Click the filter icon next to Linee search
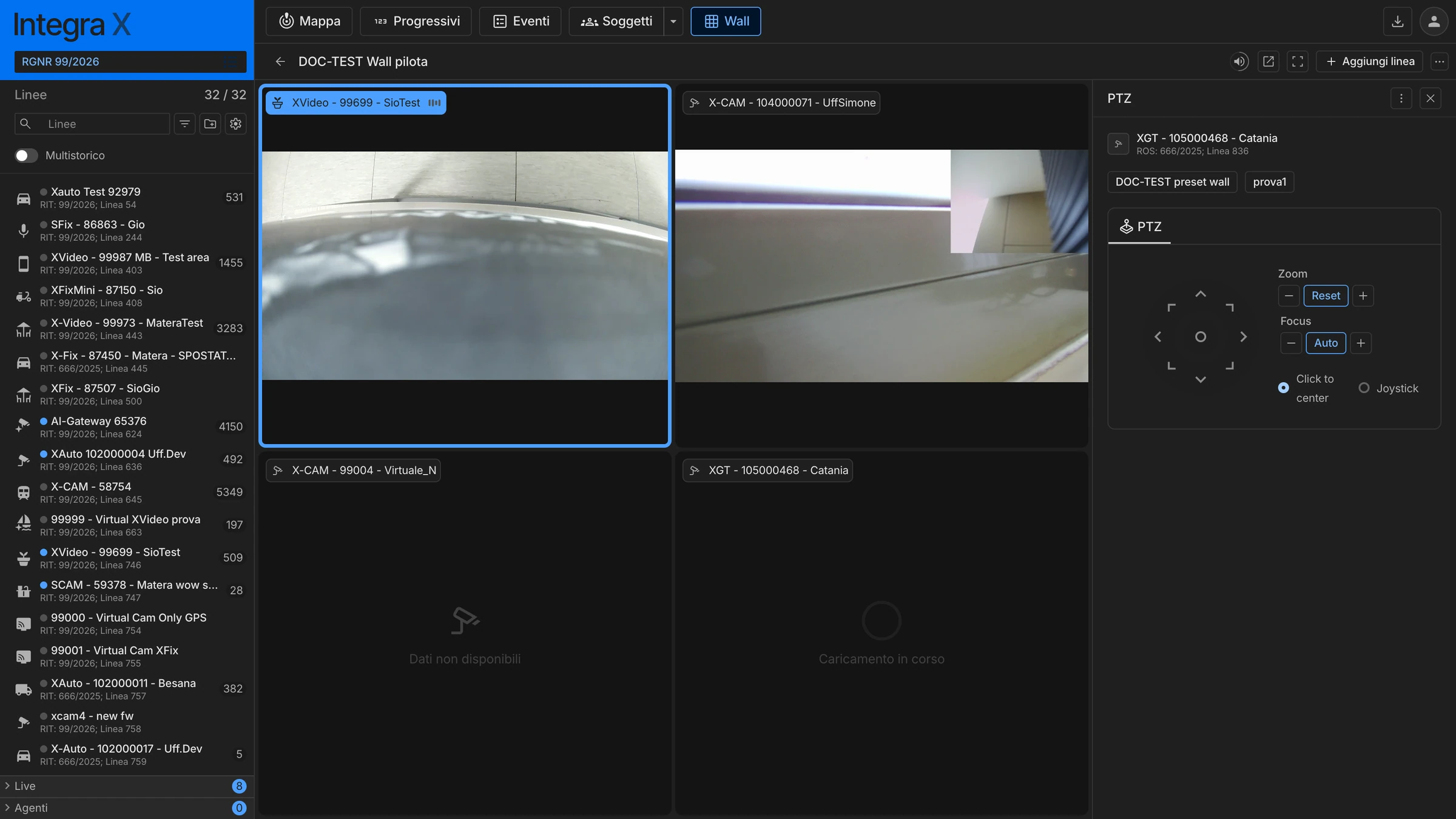This screenshot has width=1456, height=819. pos(184,124)
